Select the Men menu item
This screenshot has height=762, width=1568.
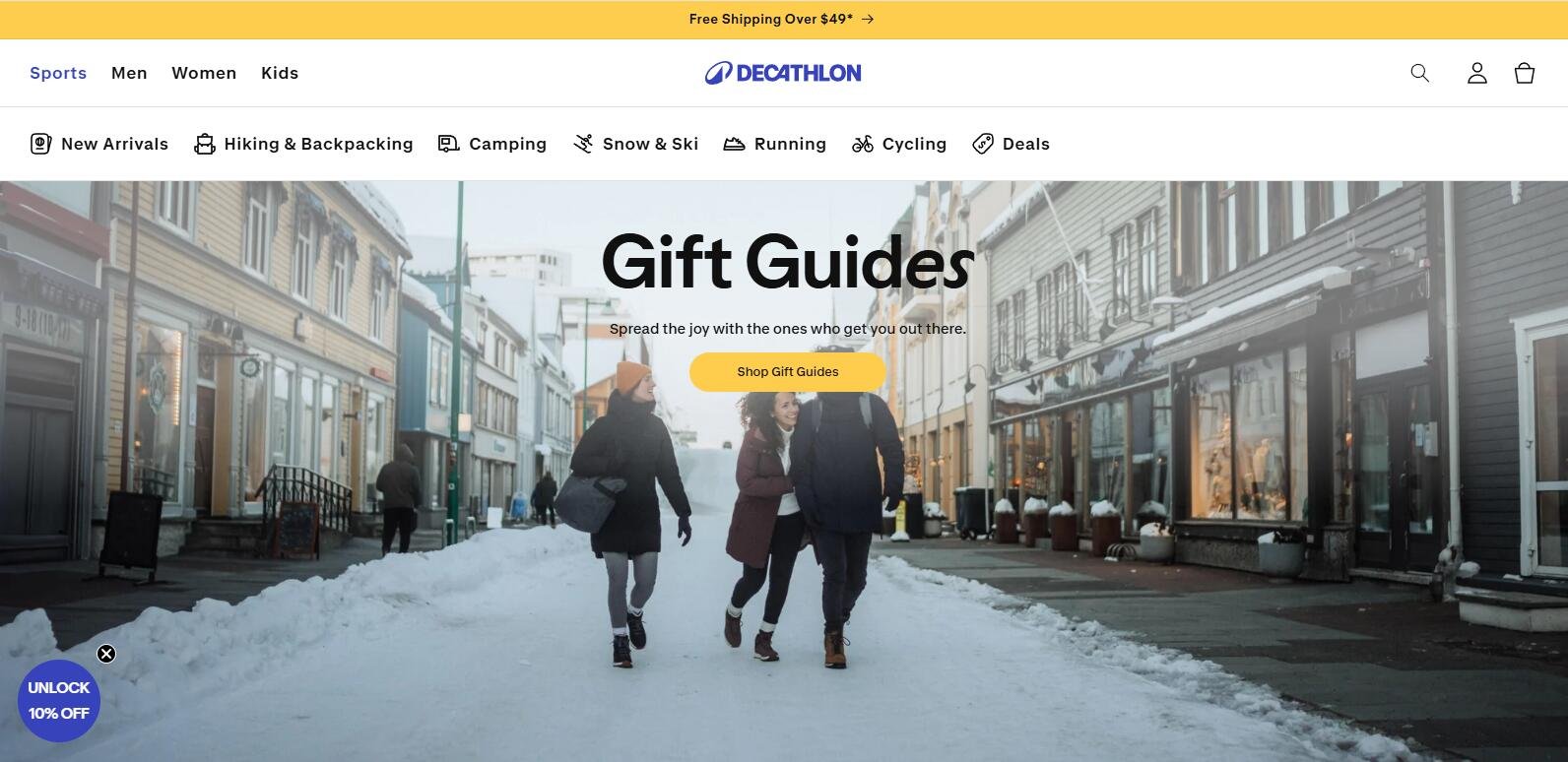click(129, 73)
